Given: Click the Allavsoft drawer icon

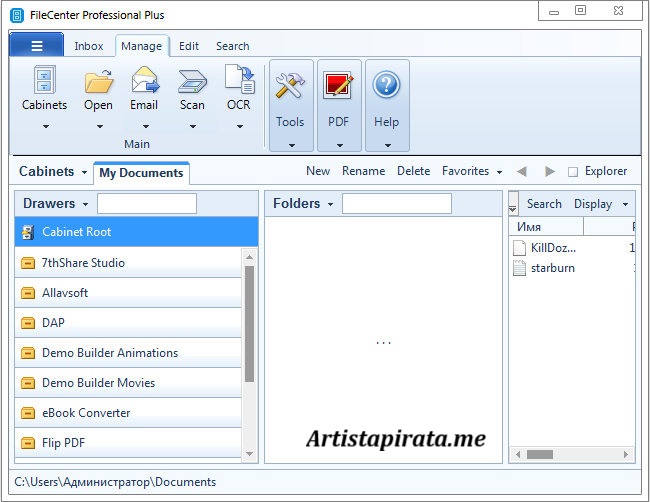Looking at the screenshot, I should coord(28,293).
